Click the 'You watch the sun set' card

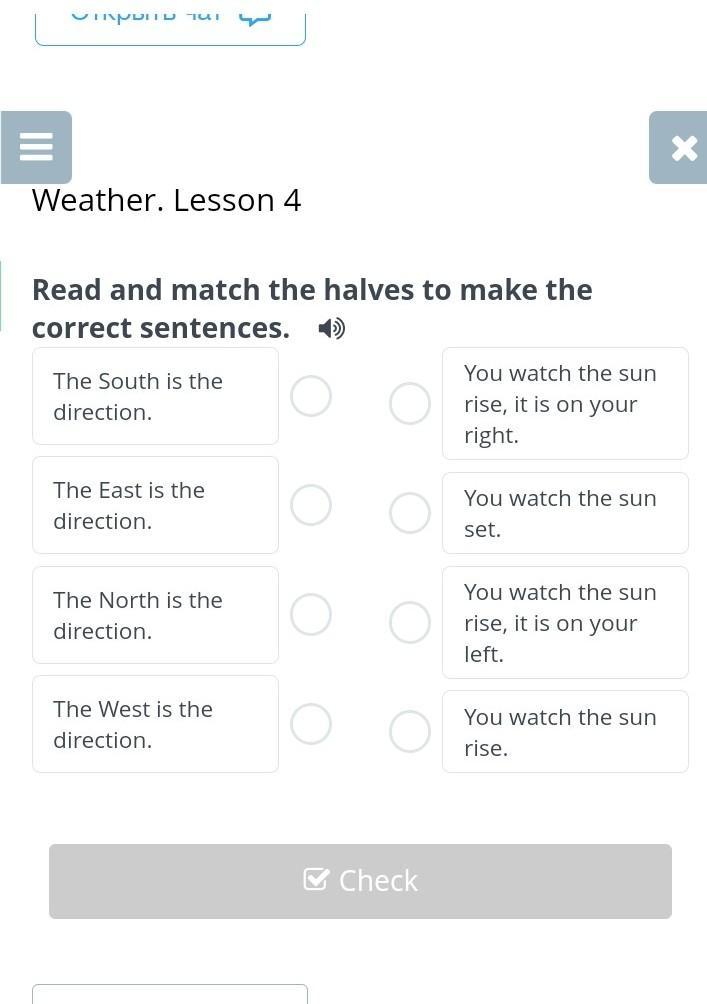pos(565,513)
